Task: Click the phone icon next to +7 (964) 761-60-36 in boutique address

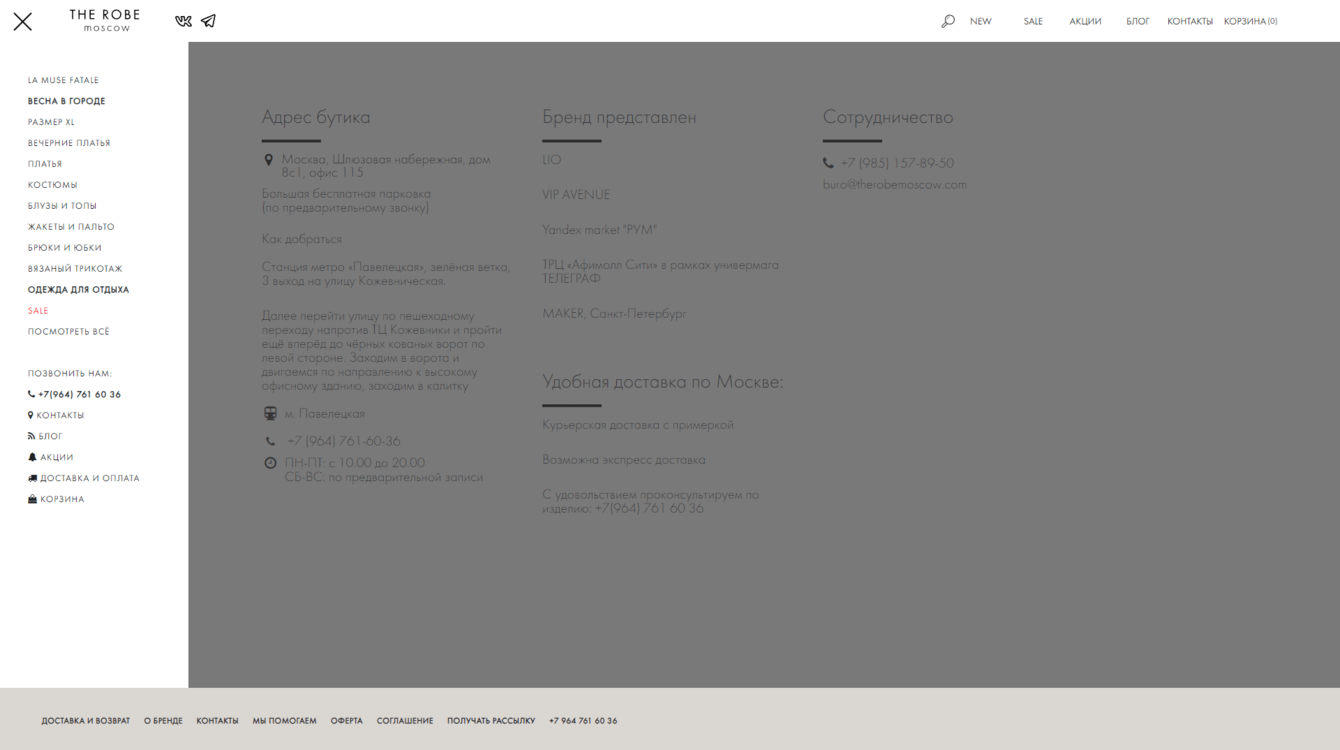Action: pos(270,441)
